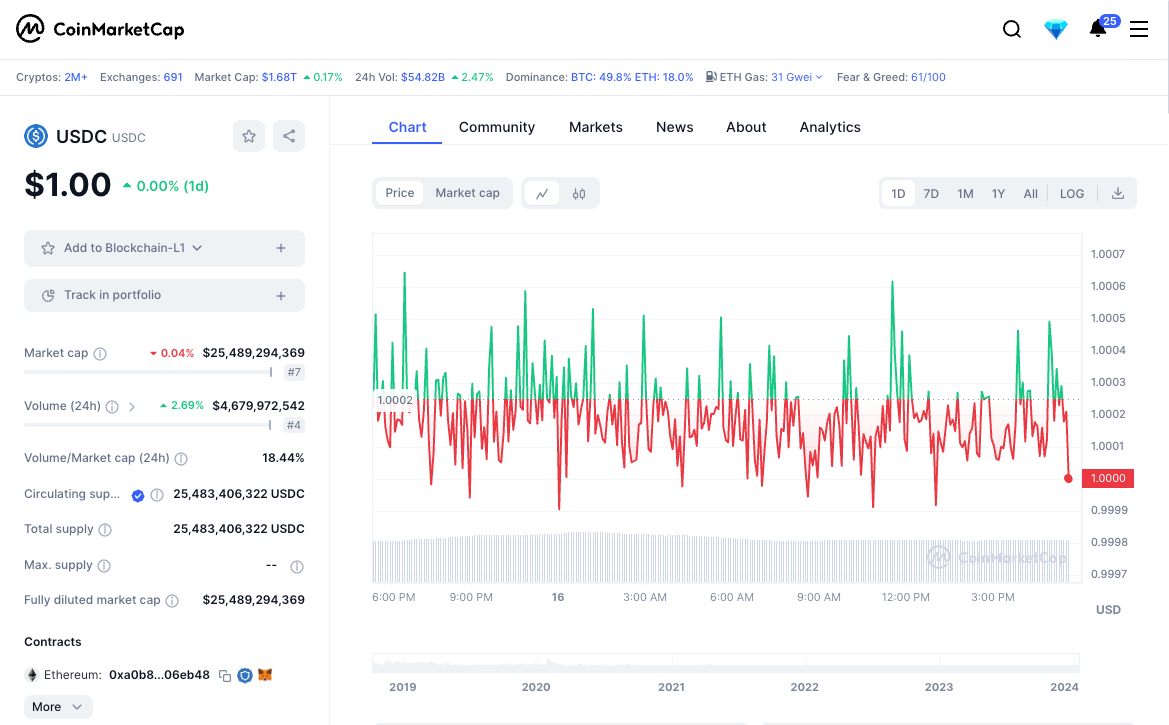Viewport: 1169px width, 725px height.
Task: Select the 7D time range
Action: 931,193
